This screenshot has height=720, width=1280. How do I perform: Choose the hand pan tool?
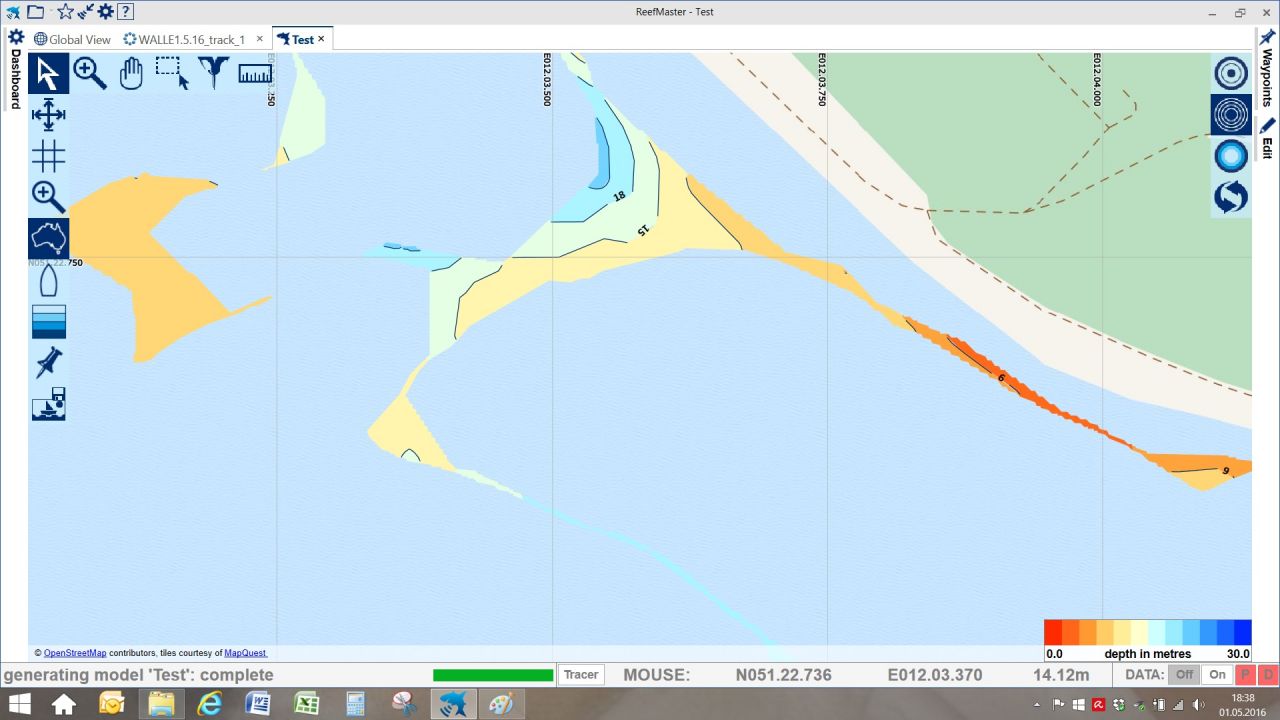coord(131,74)
